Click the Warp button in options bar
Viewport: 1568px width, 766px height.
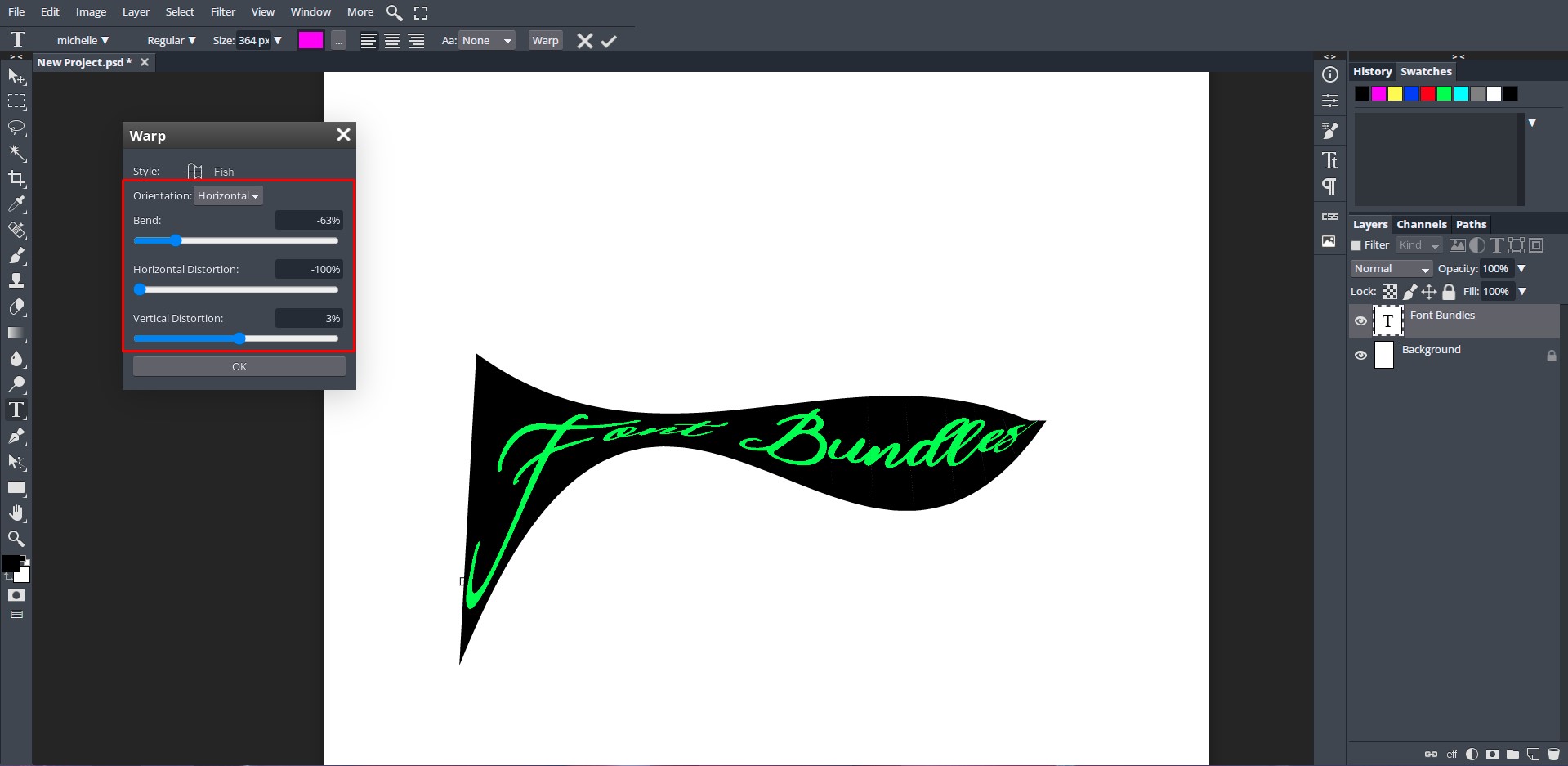click(545, 40)
